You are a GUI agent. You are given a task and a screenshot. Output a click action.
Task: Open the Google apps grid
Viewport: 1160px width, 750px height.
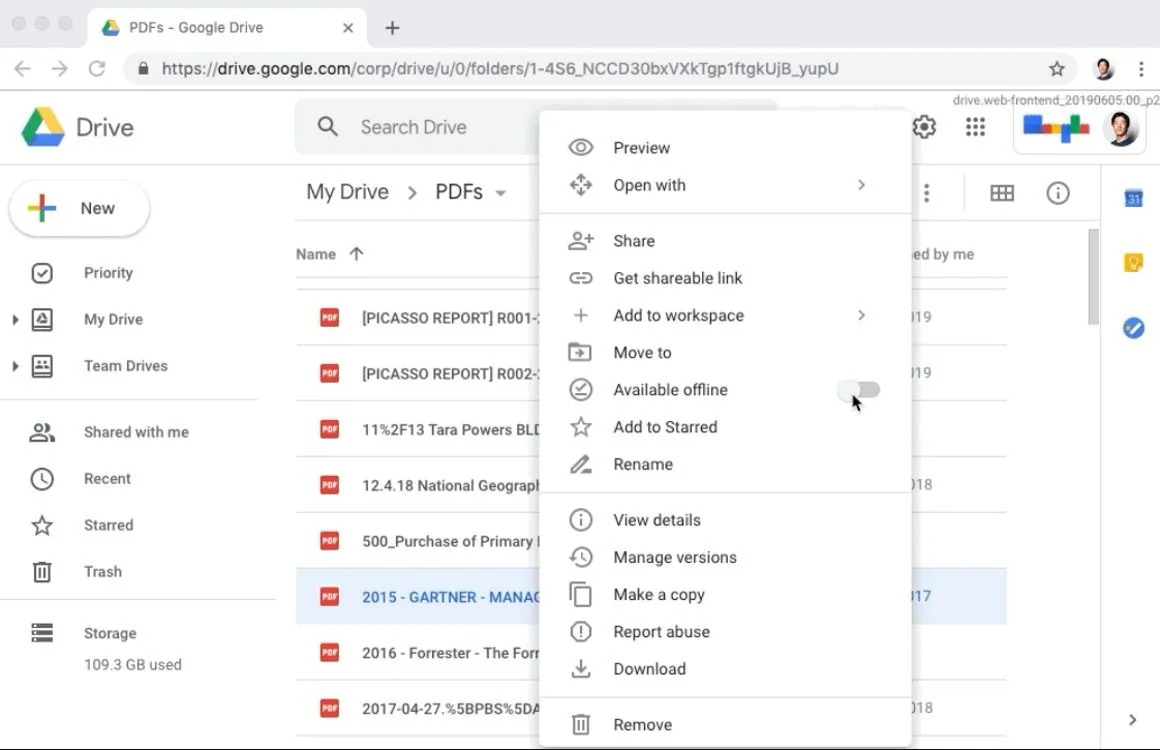tap(975, 127)
